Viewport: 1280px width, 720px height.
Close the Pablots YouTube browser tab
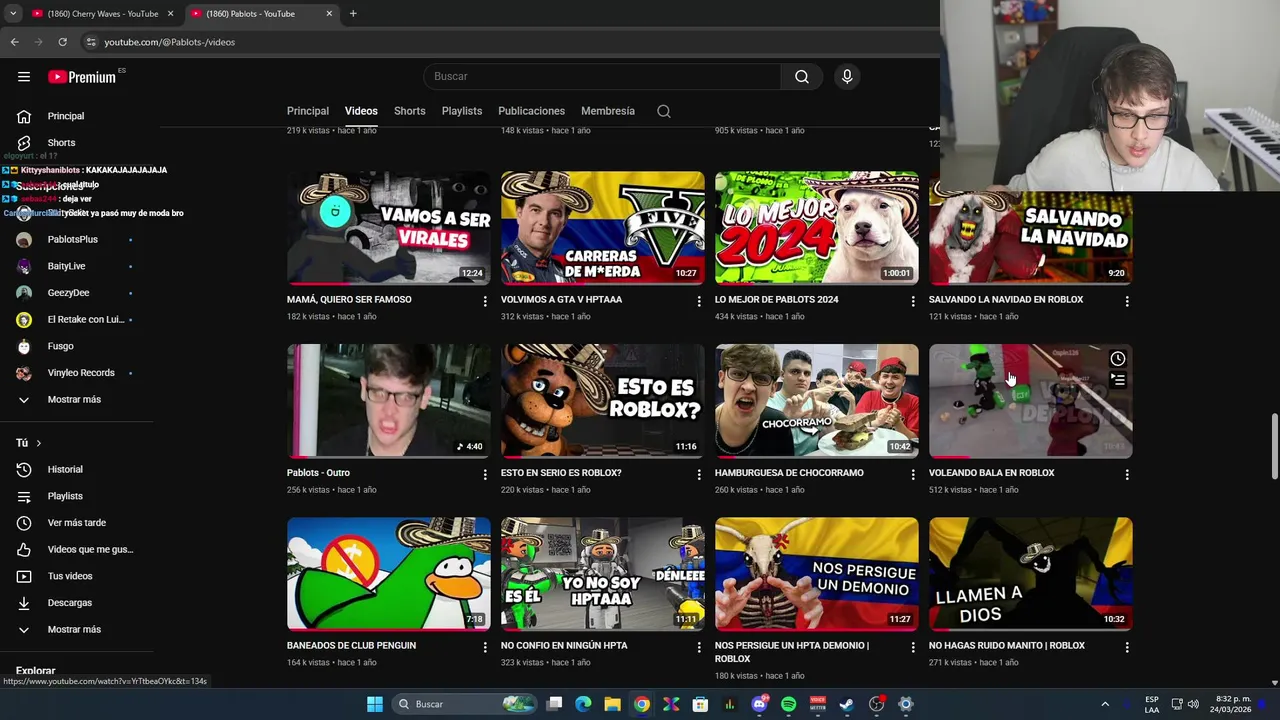tap(329, 14)
